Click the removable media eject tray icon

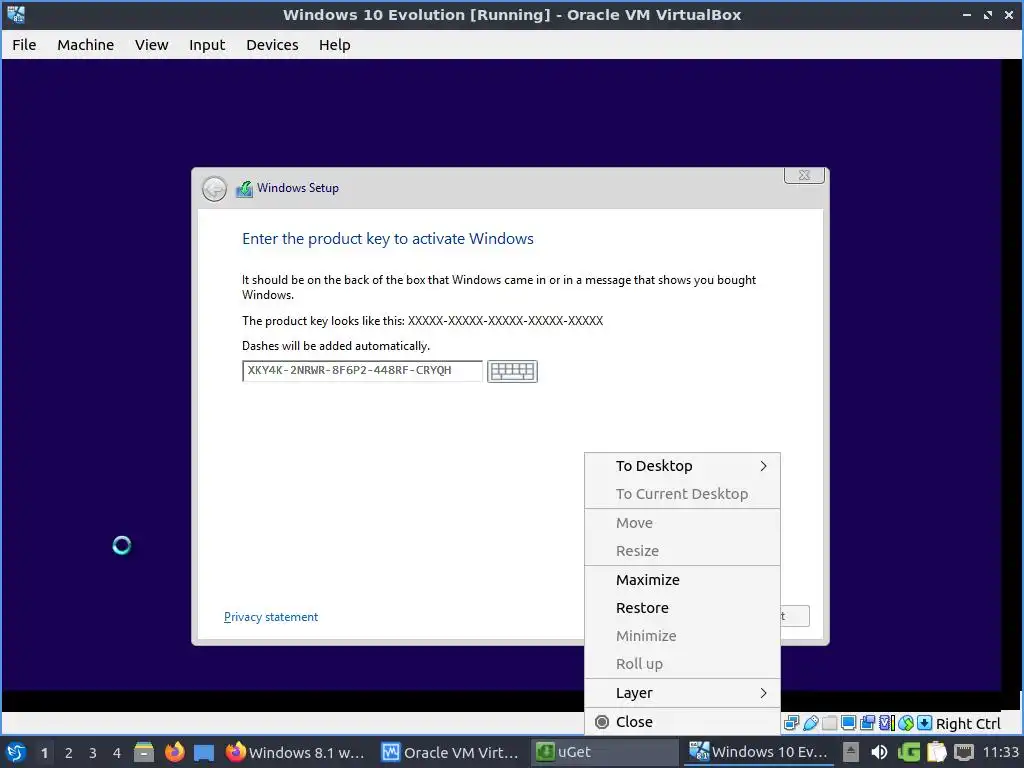tap(850, 752)
